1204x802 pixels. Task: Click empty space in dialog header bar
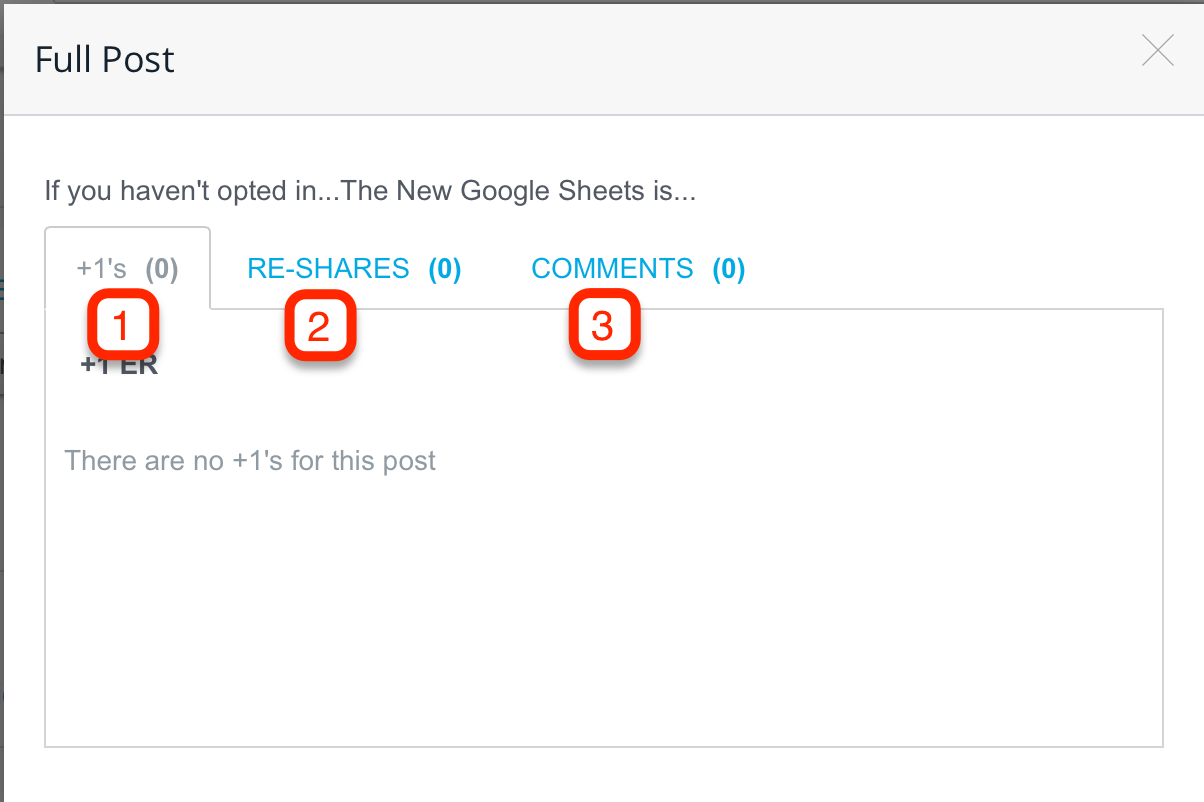tap(650, 60)
